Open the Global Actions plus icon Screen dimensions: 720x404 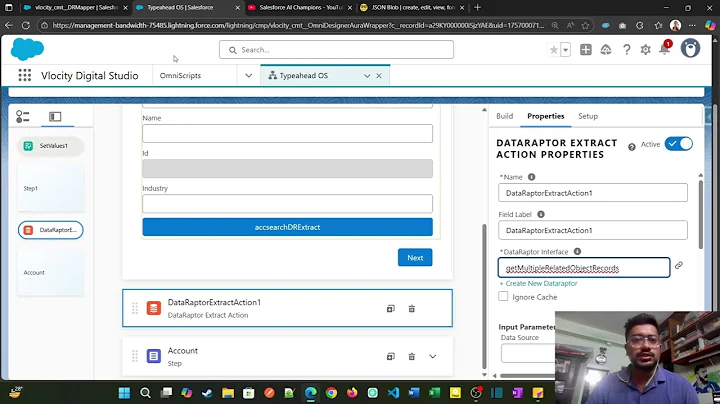pos(585,50)
